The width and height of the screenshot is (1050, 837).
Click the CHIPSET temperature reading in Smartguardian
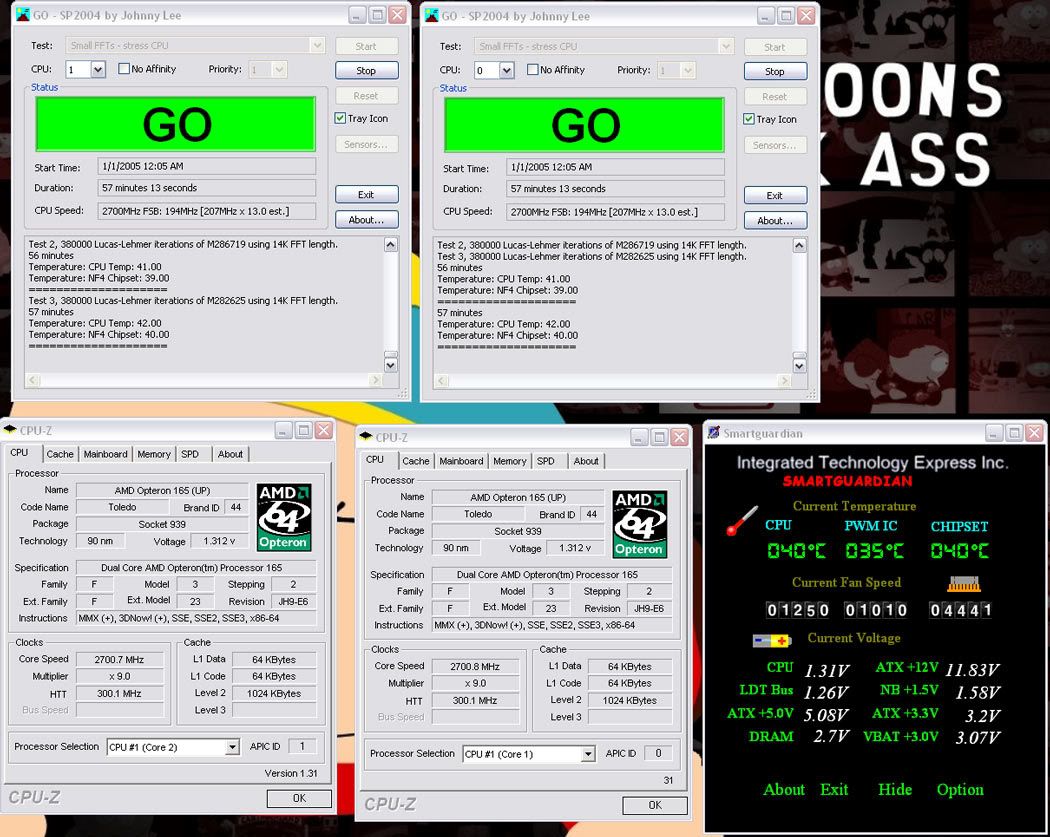[x=959, y=550]
